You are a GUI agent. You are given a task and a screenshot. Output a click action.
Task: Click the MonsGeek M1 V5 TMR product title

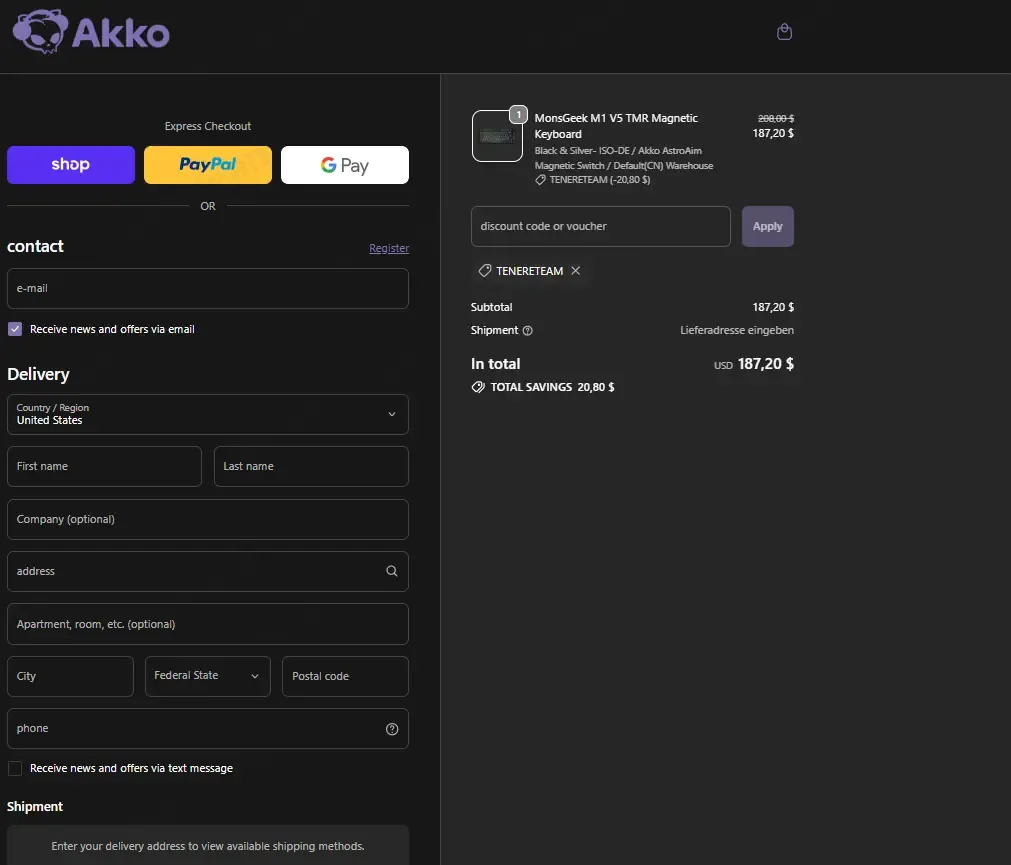click(616, 126)
